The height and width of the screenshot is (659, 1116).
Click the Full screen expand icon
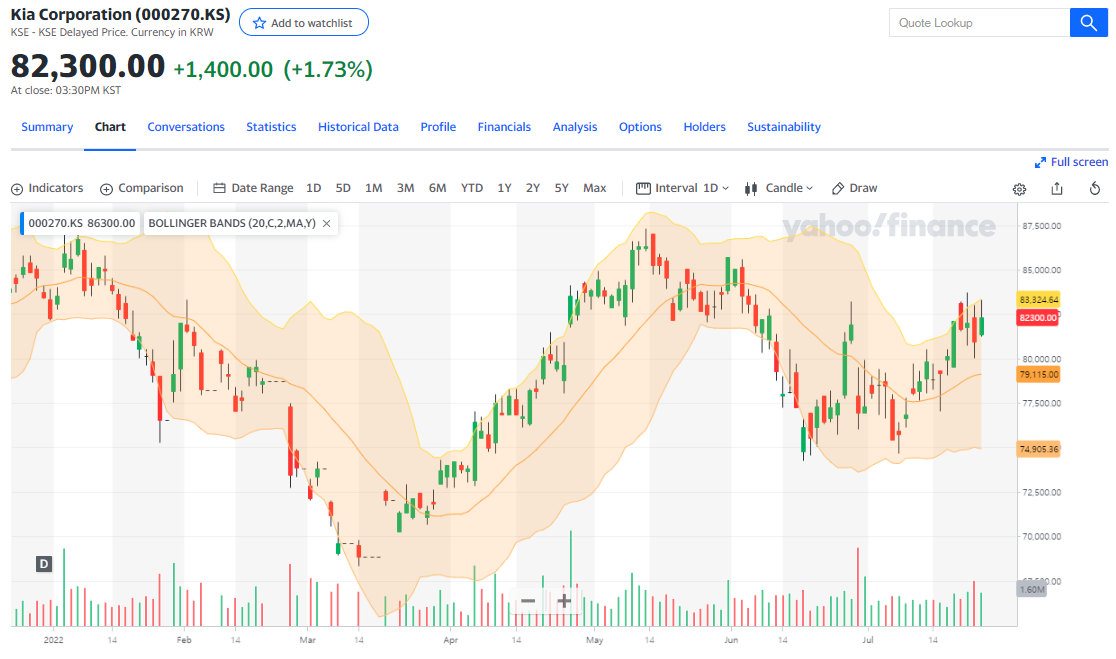(1040, 162)
